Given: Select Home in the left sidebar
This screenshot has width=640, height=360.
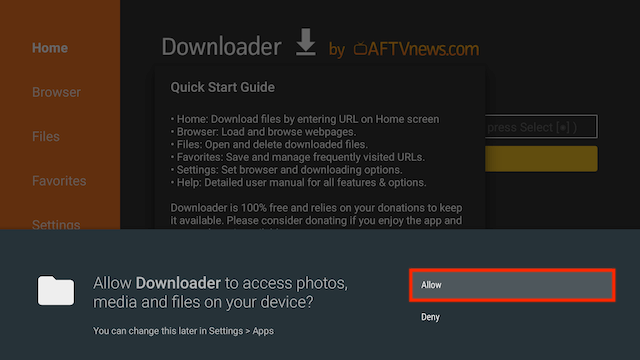Looking at the screenshot, I should click(50, 48).
